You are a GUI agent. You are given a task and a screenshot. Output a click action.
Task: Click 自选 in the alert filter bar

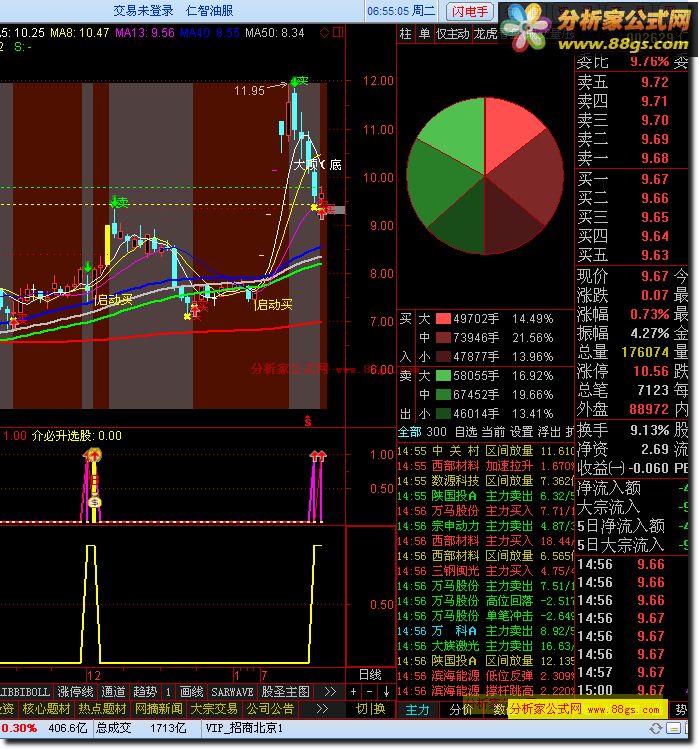(x=466, y=432)
